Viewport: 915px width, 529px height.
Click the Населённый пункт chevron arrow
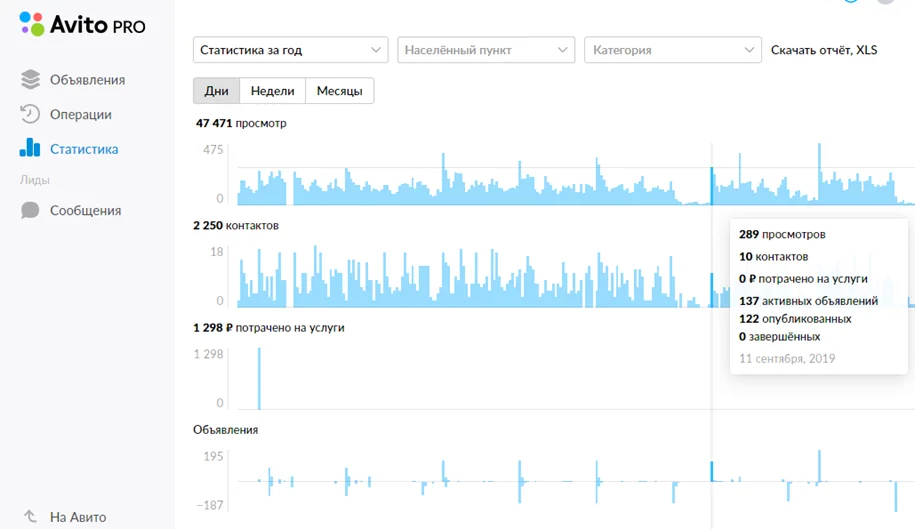(x=563, y=50)
